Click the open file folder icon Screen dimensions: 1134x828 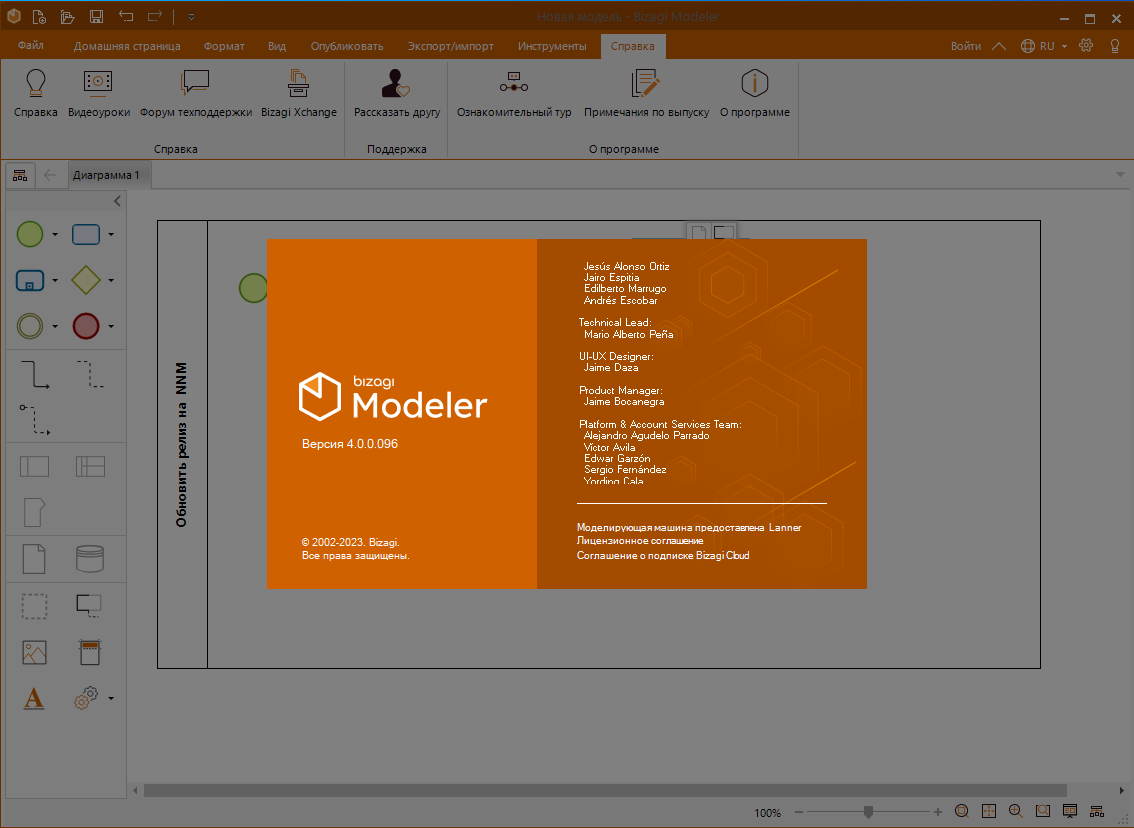[67, 16]
